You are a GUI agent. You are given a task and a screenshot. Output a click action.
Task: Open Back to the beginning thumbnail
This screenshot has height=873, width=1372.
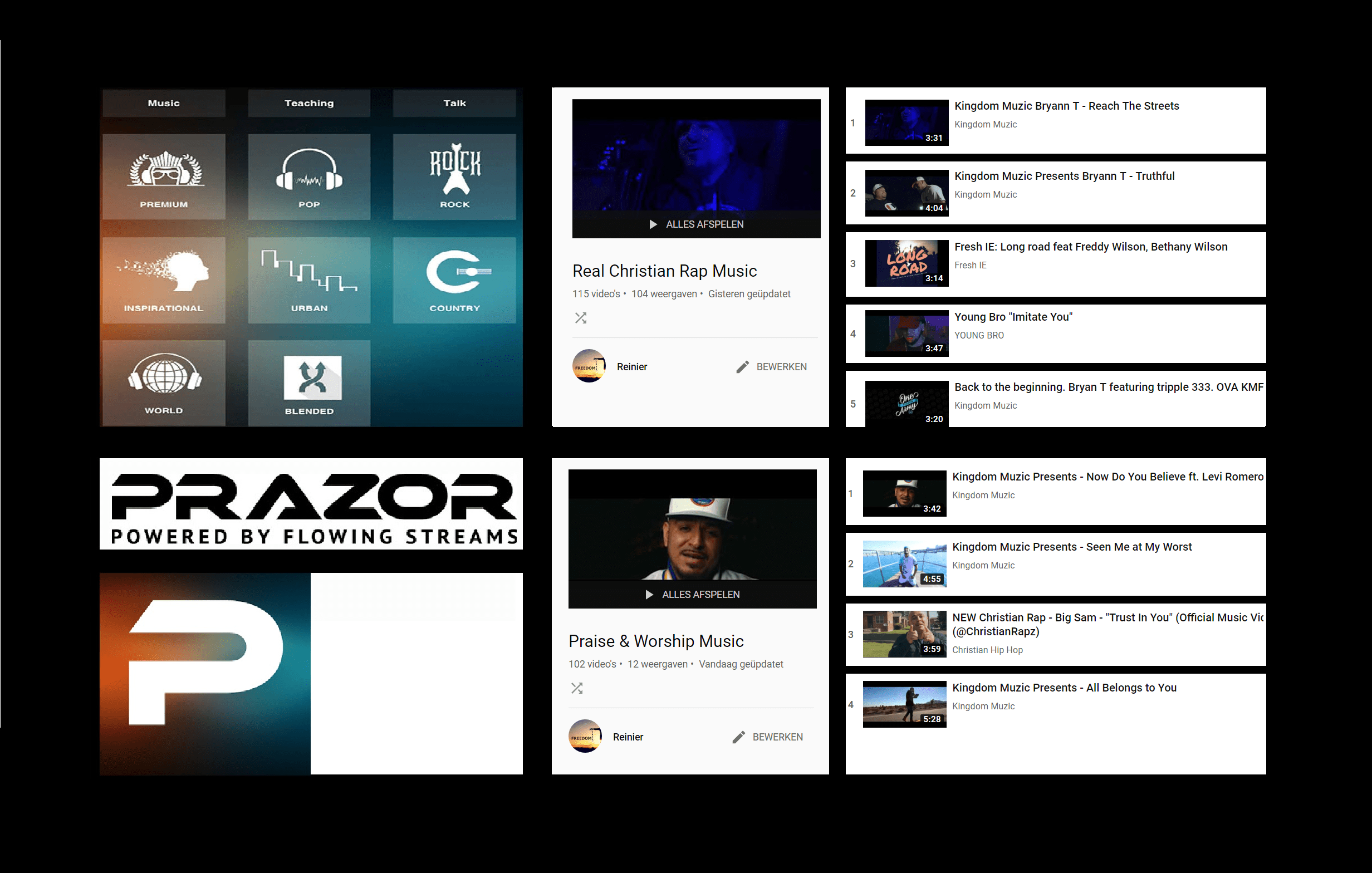pos(906,404)
